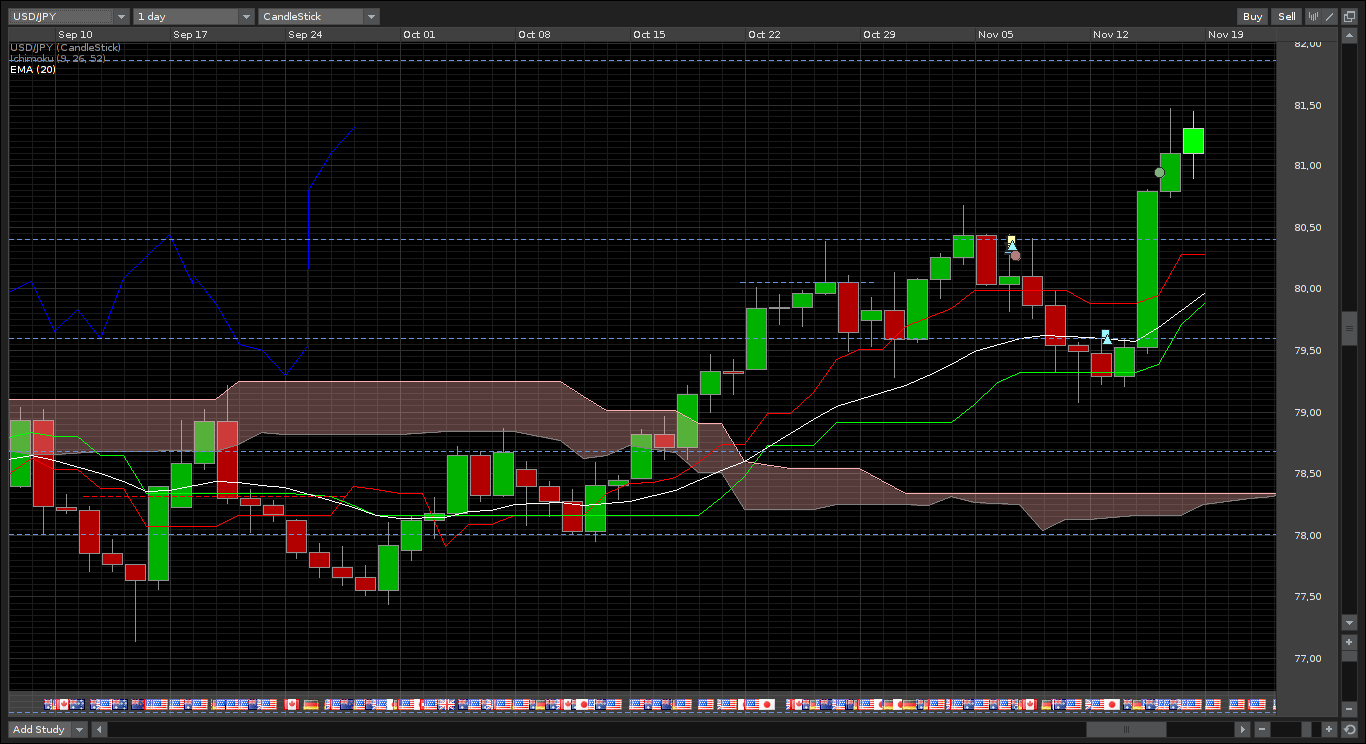Click the Ichimoku (9, 26, 52) study label

coord(58,59)
